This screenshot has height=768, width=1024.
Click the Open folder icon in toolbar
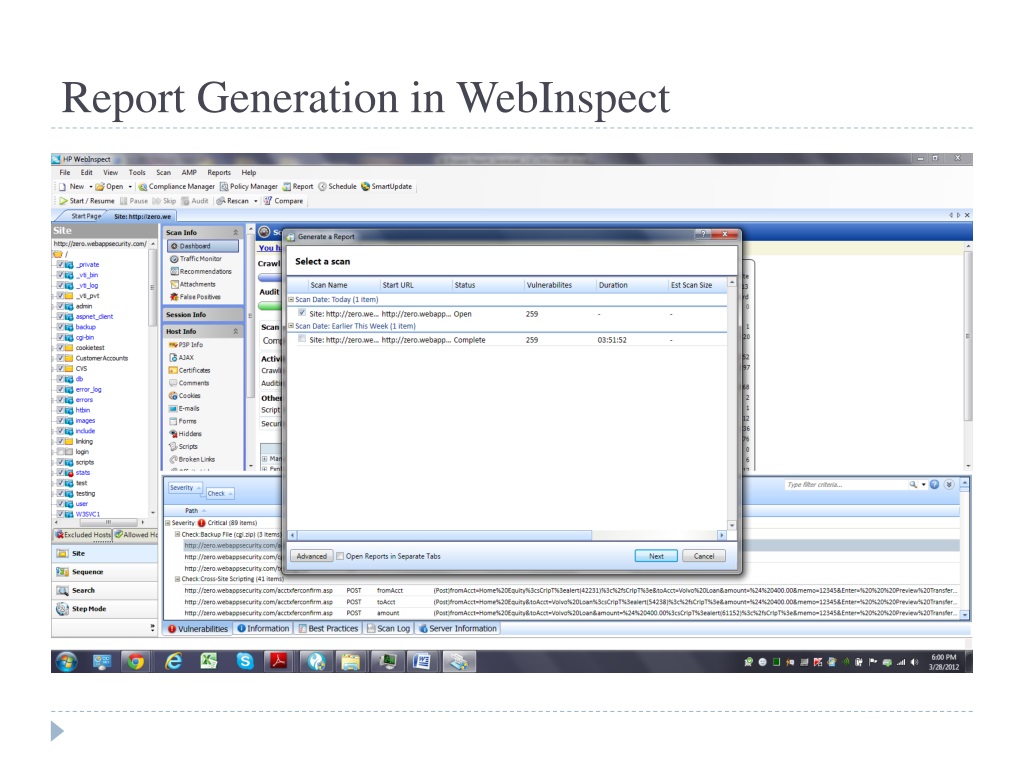click(x=100, y=187)
